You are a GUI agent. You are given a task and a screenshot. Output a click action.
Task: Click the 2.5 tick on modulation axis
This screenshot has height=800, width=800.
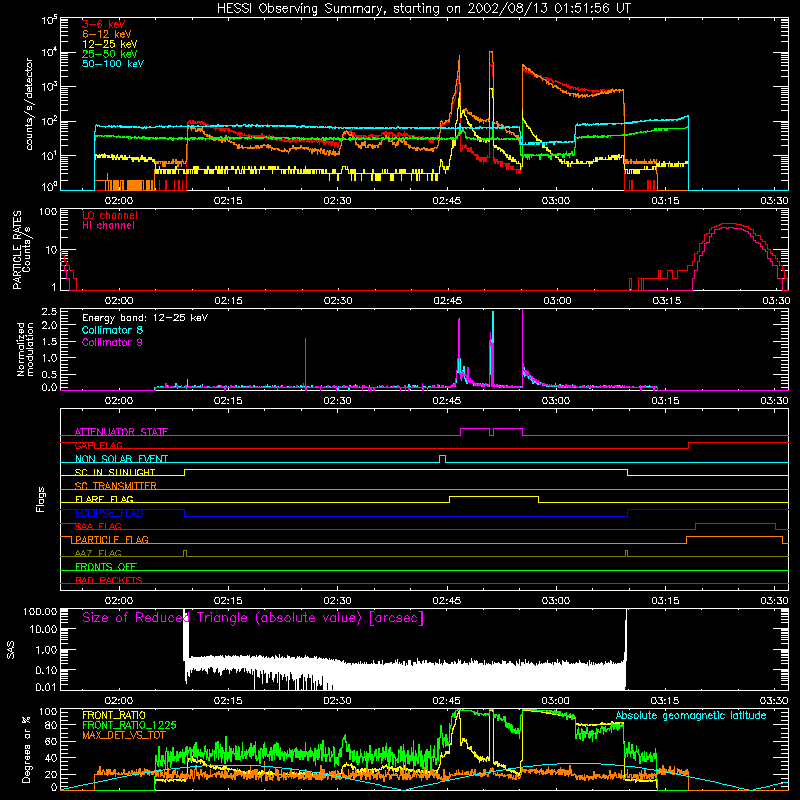pos(50,311)
